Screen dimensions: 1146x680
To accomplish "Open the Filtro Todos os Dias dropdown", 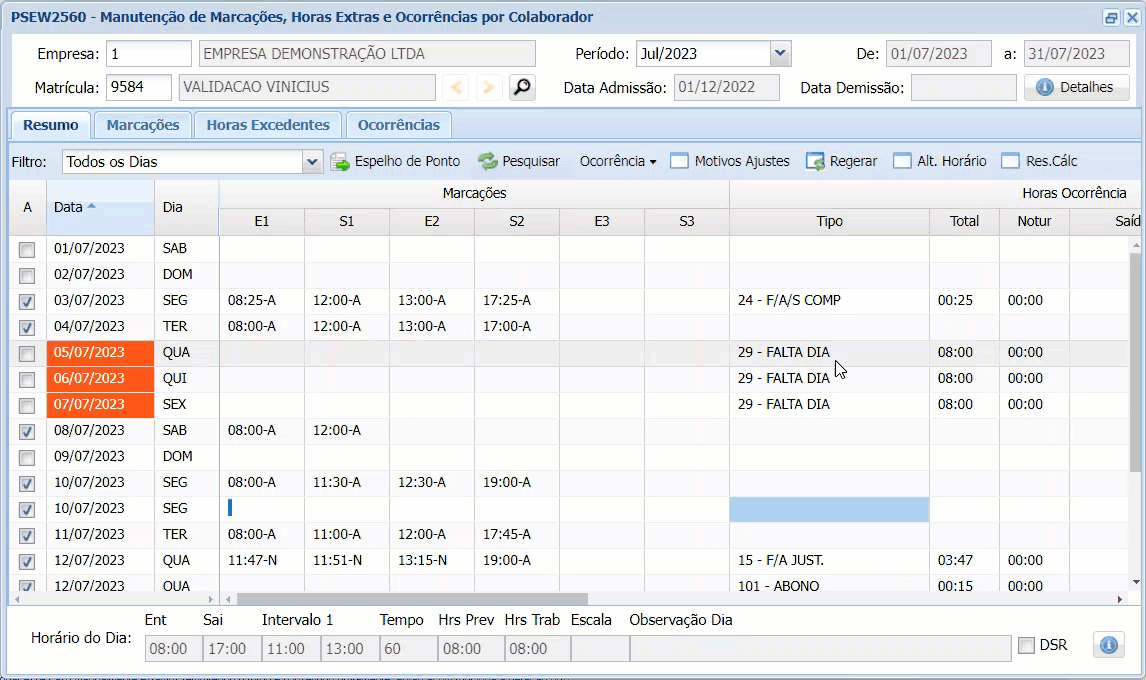I will 312,161.
